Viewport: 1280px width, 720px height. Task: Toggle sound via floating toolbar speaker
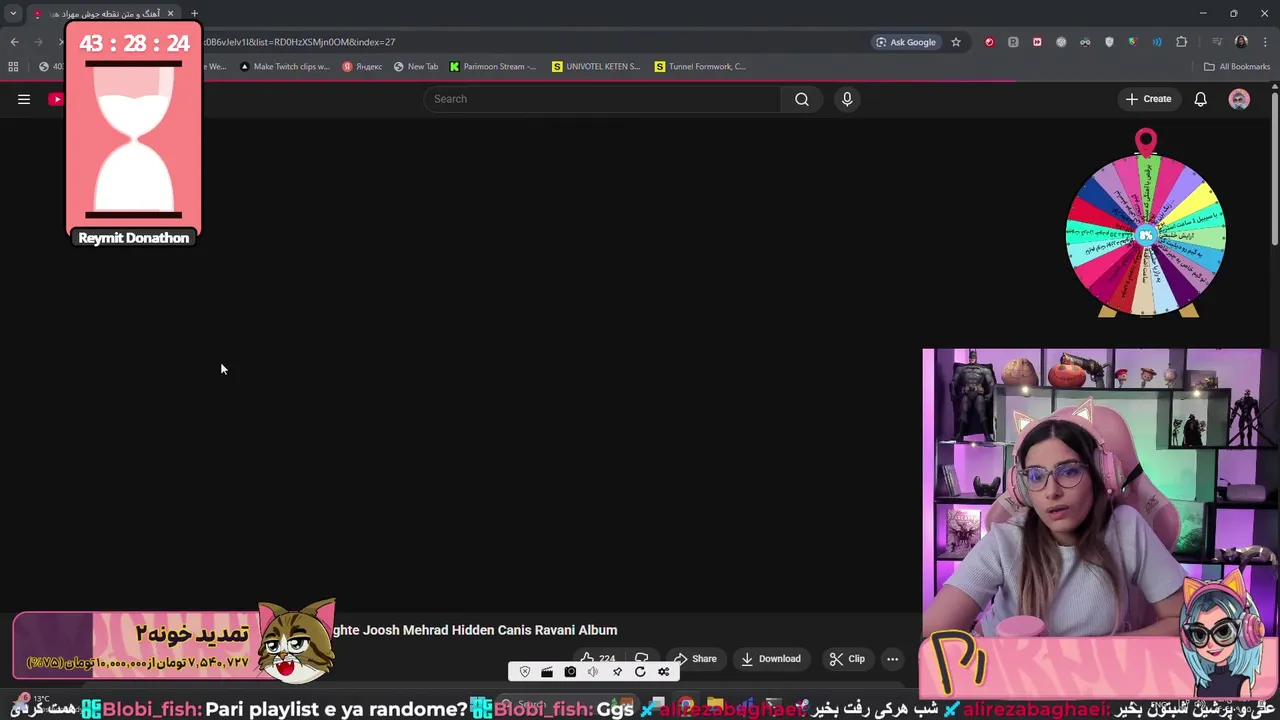[x=593, y=672]
